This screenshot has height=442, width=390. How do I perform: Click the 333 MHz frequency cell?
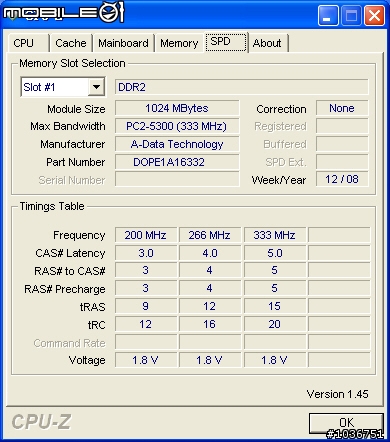point(275,235)
